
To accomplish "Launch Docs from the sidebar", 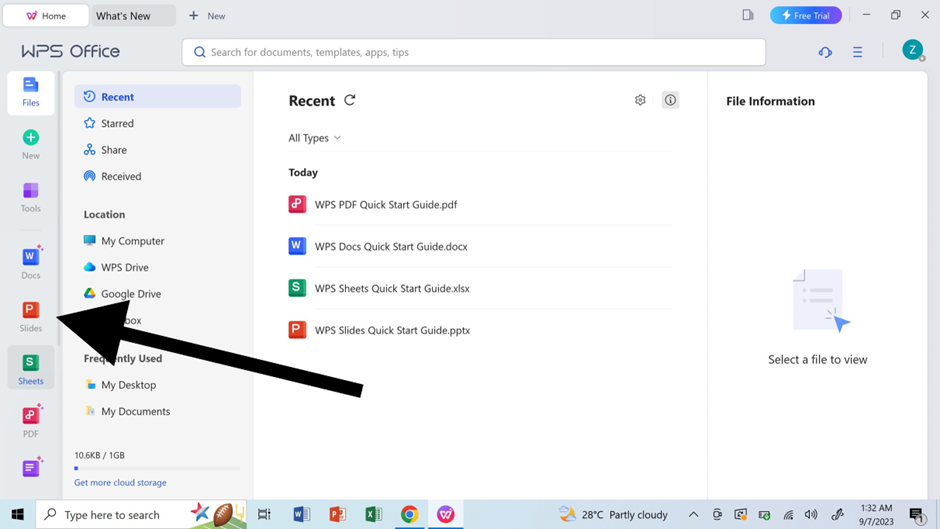I will tap(31, 263).
